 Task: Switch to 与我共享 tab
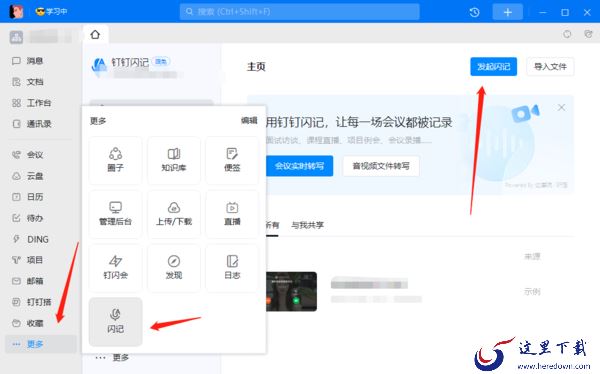click(x=307, y=225)
